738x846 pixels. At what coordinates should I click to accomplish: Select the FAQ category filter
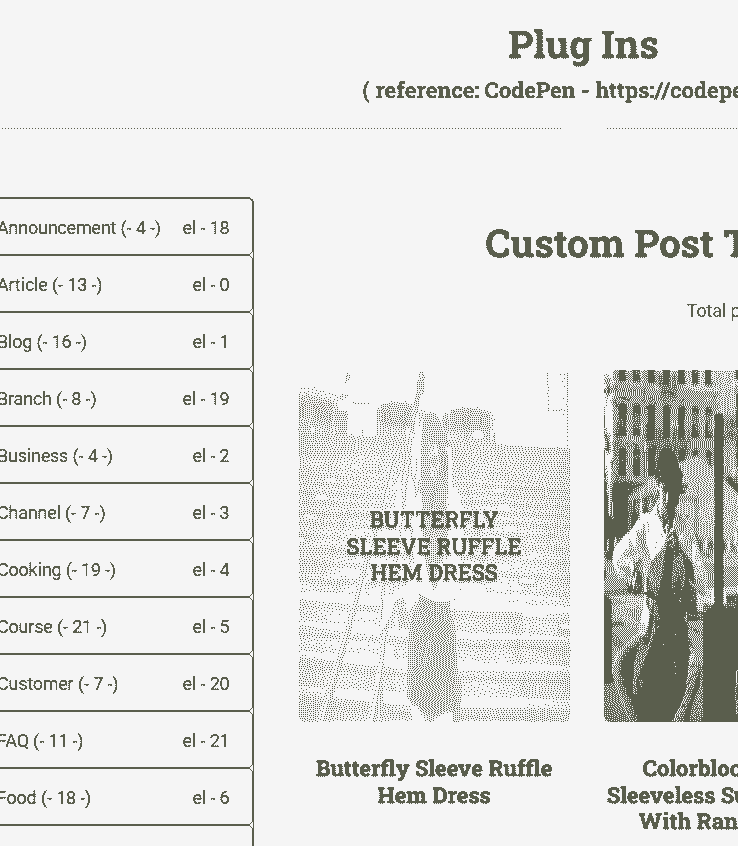(x=115, y=741)
